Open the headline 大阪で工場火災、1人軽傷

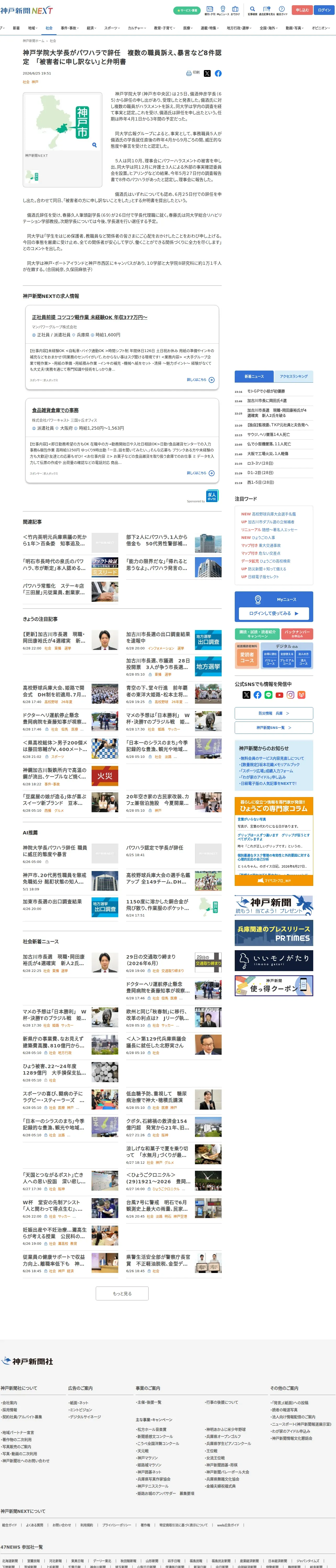tap(268, 453)
